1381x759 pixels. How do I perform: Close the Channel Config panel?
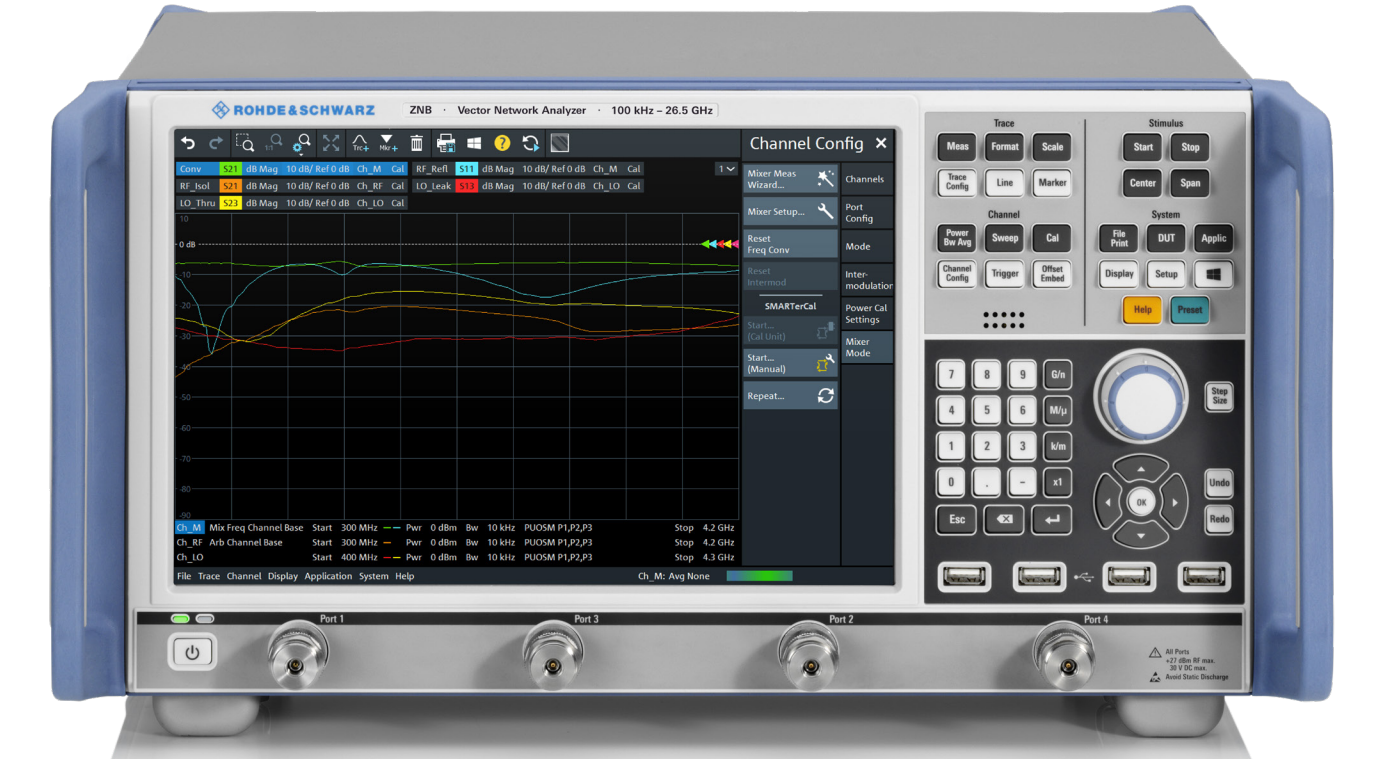(x=881, y=144)
